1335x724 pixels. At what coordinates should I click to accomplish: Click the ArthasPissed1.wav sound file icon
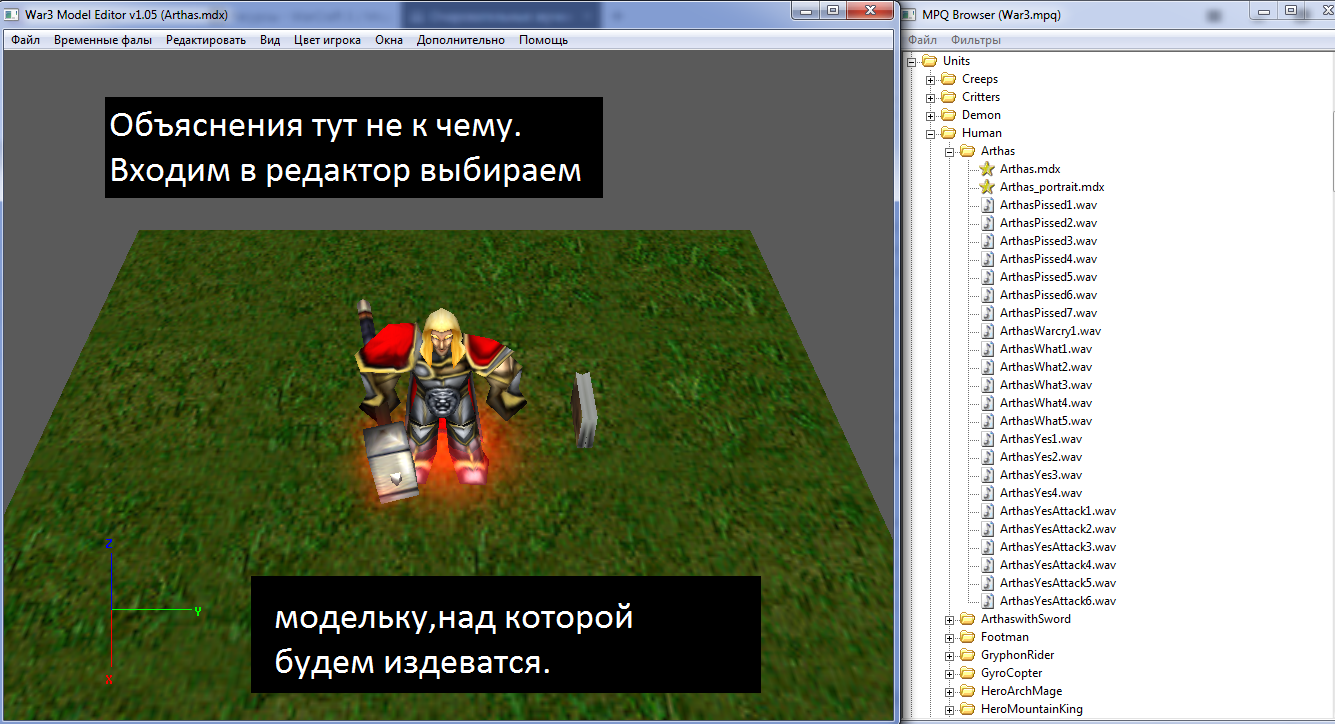[x=987, y=205]
